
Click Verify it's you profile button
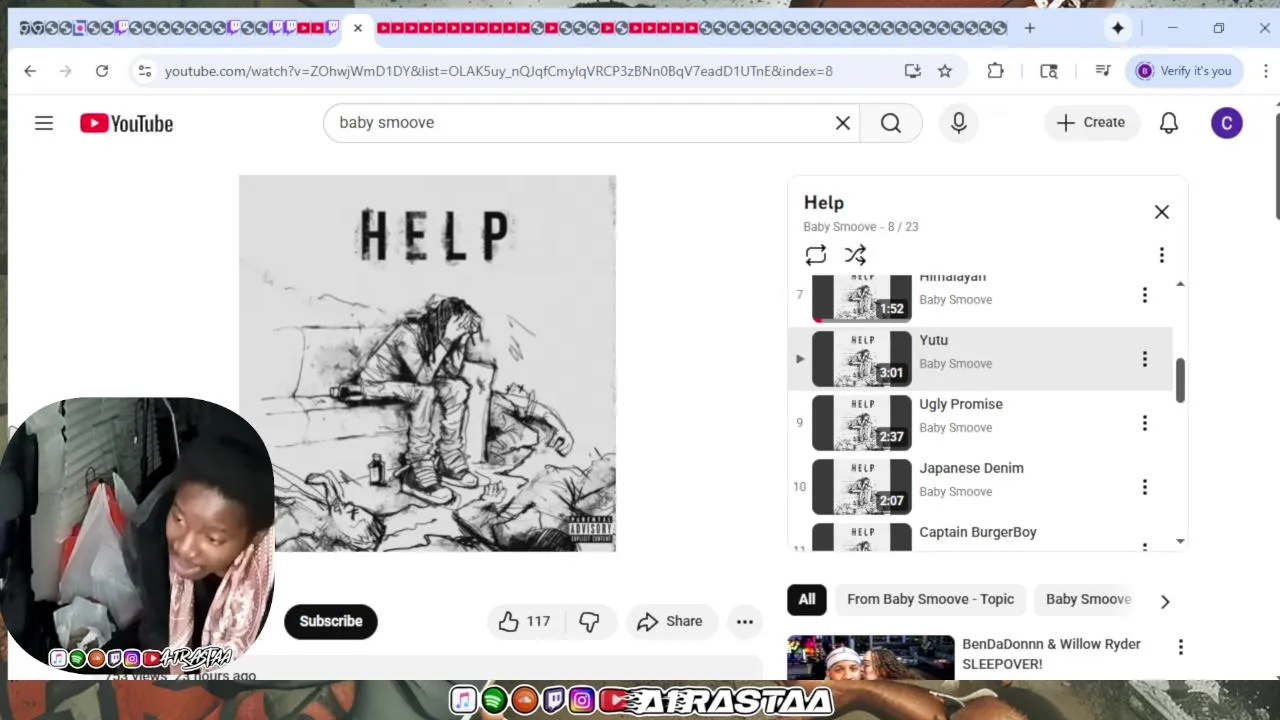pyautogui.click(x=1185, y=71)
